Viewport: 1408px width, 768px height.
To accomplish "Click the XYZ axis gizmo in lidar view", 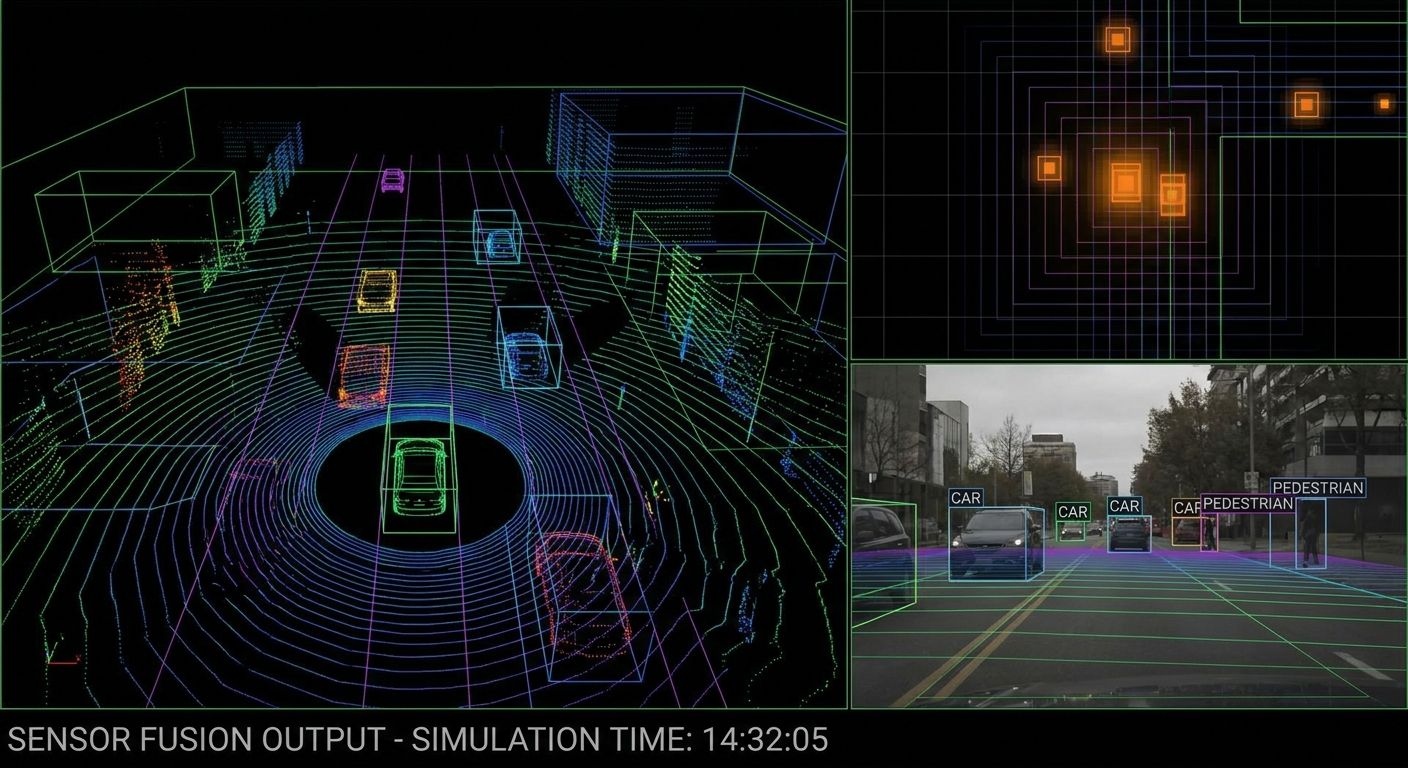I will point(62,649).
